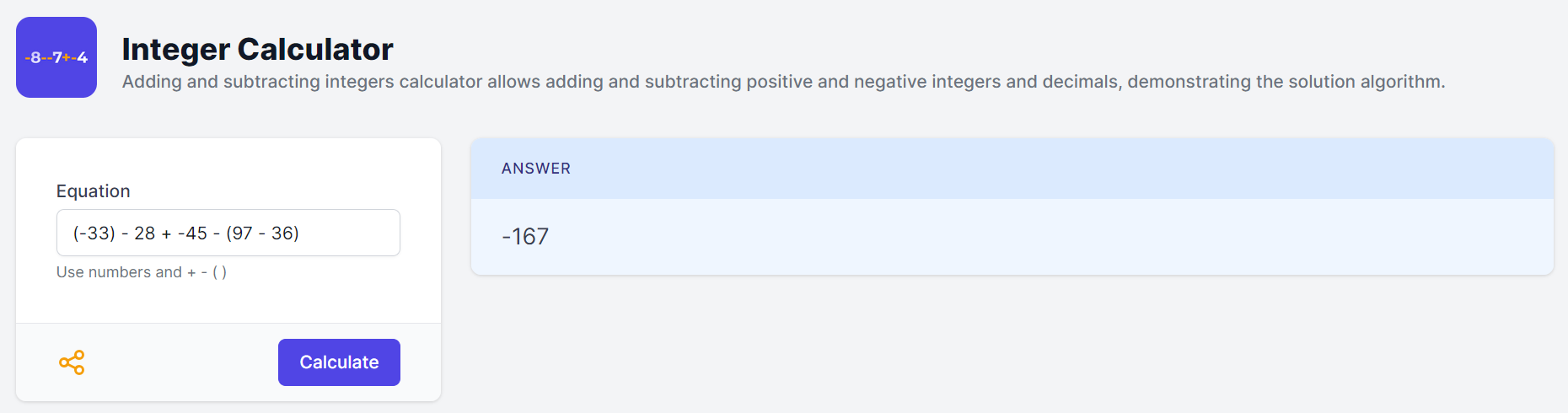Click on '28' in the equation text
Viewport: 1568px width, 413px height.
click(x=145, y=233)
